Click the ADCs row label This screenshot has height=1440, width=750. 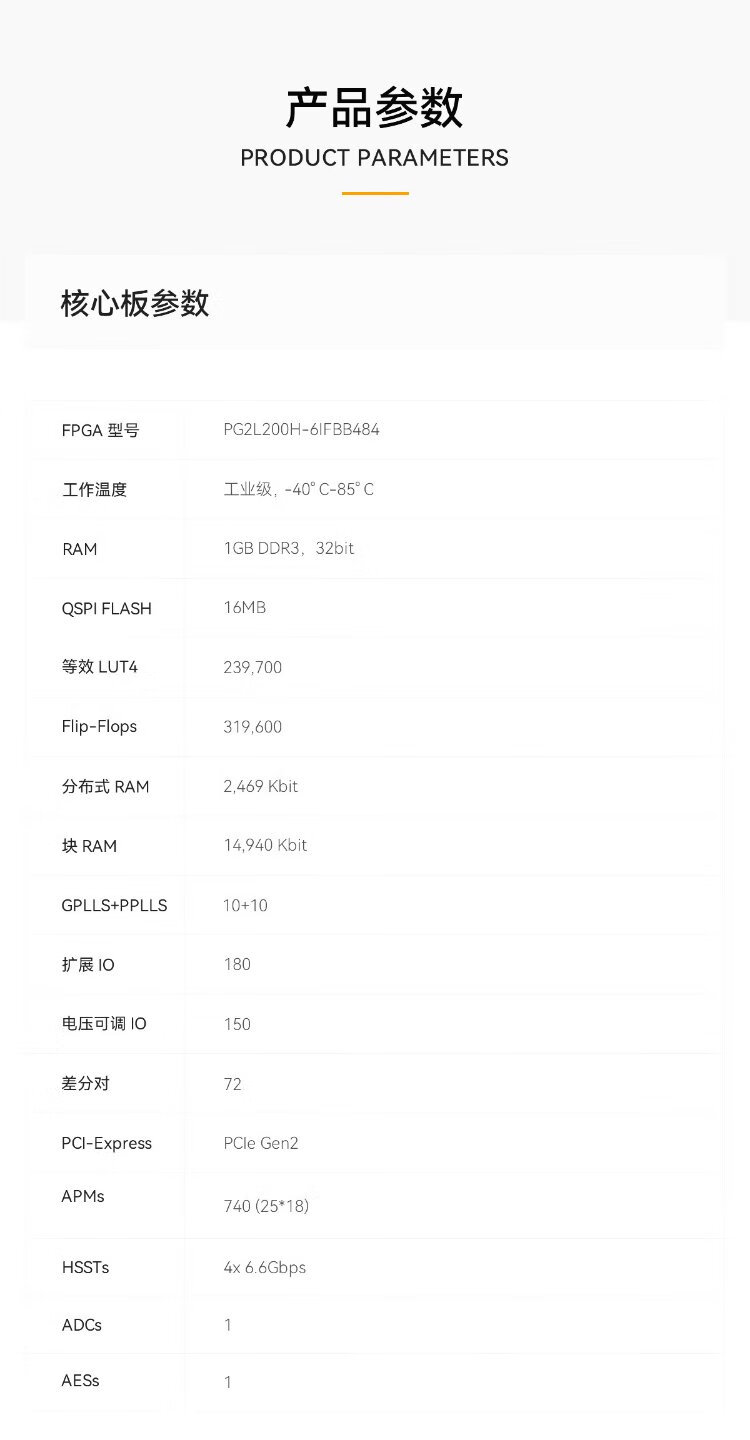click(x=81, y=1325)
